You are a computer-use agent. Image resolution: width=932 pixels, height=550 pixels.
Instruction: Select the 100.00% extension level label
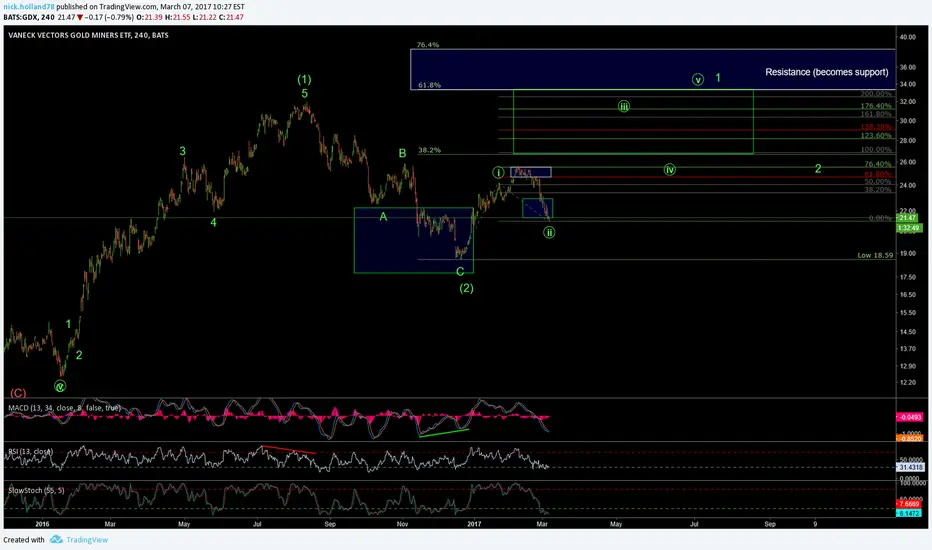coord(876,150)
